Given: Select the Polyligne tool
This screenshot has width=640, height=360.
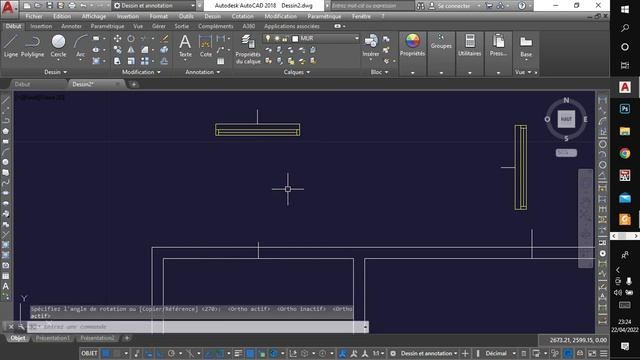Looking at the screenshot, I should click(x=32, y=46).
